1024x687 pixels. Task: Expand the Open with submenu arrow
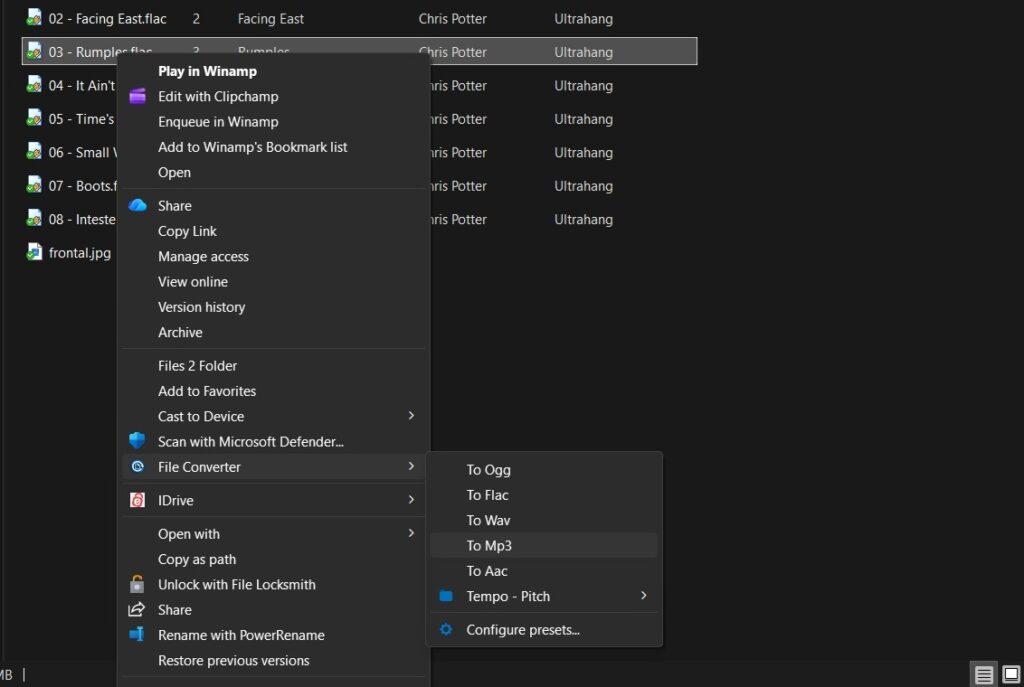411,534
